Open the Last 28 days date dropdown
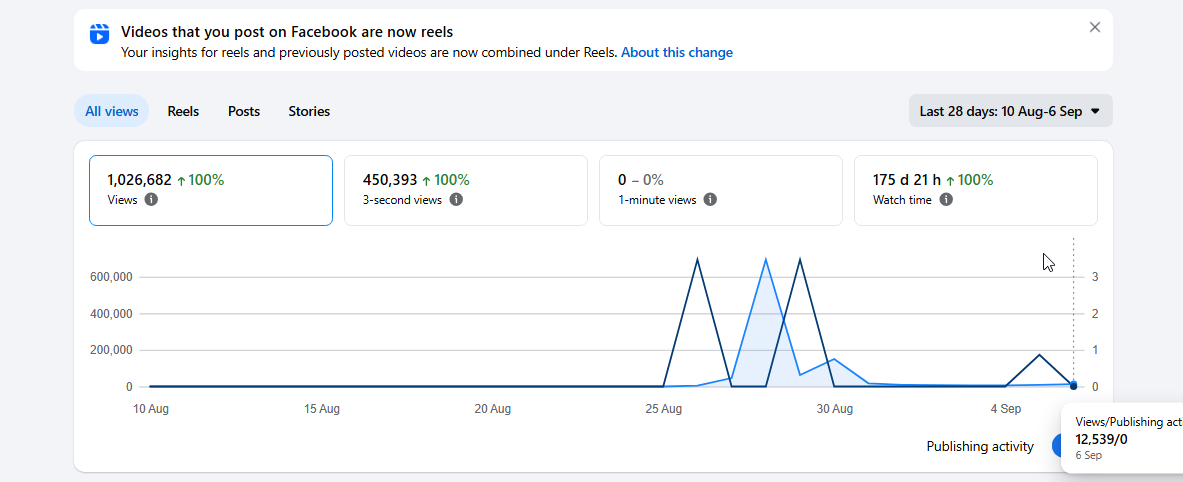The height and width of the screenshot is (482, 1183). (1010, 111)
